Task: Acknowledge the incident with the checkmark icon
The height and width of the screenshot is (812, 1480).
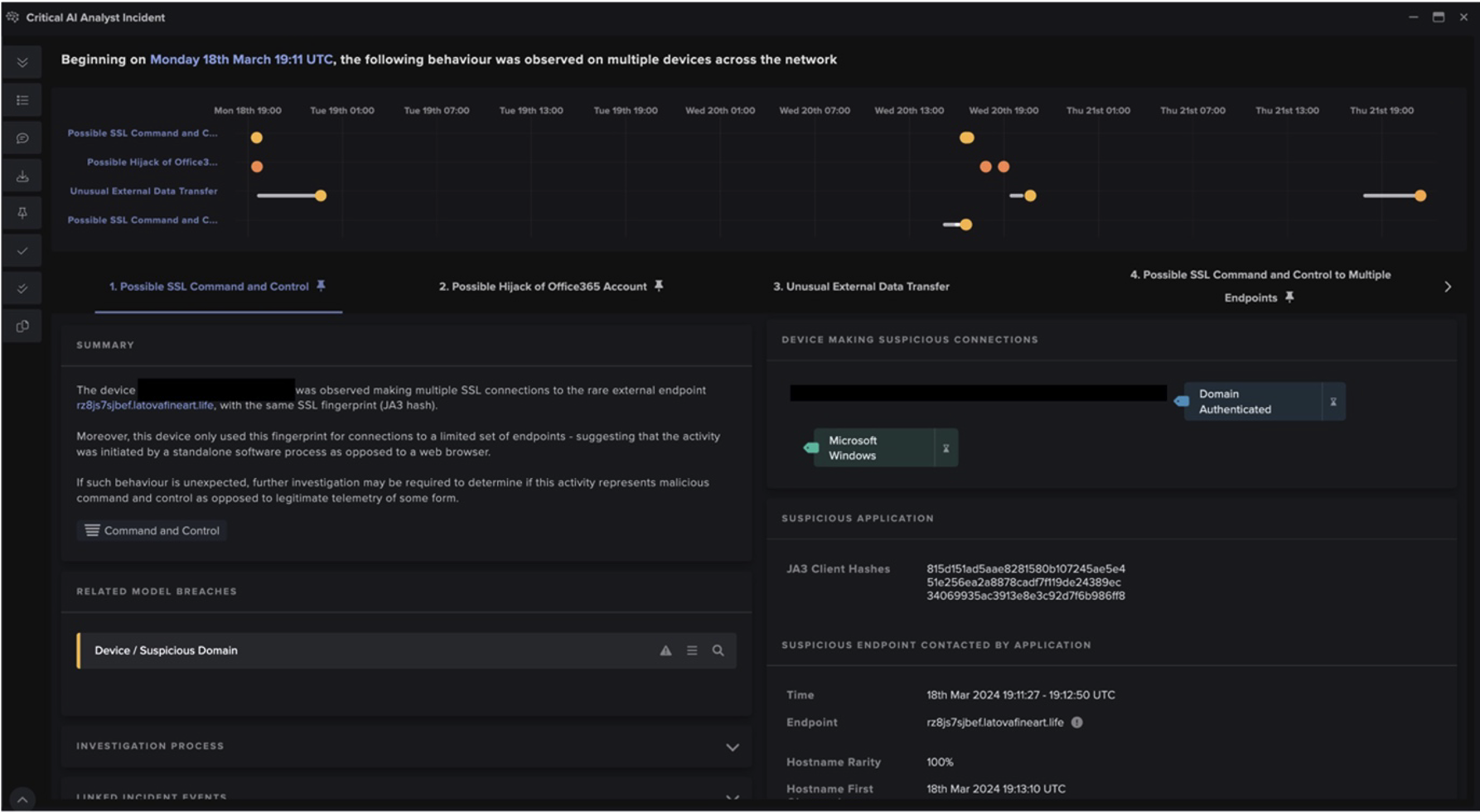Action: pyautogui.click(x=22, y=250)
